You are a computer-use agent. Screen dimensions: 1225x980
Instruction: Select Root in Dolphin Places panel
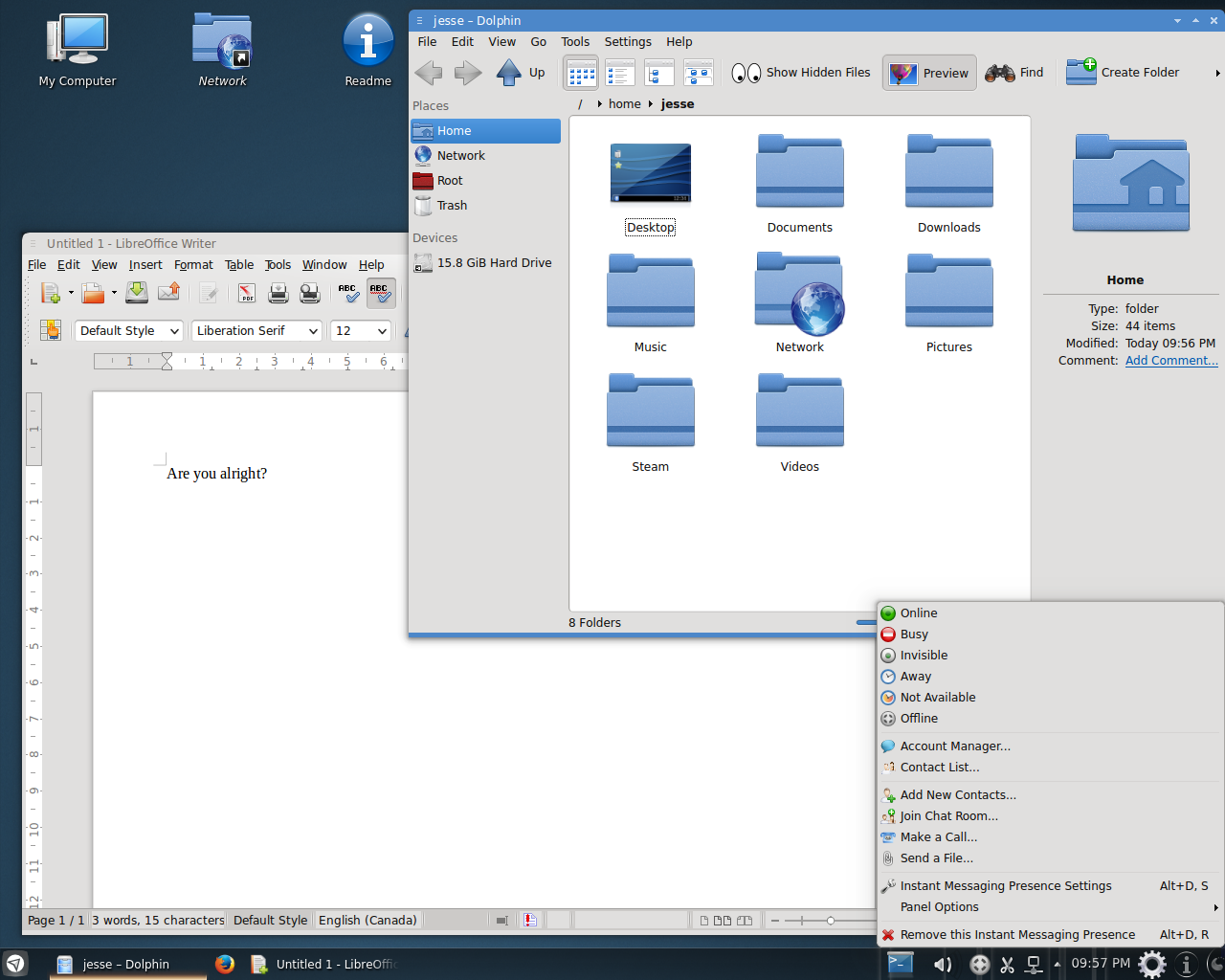(485, 181)
